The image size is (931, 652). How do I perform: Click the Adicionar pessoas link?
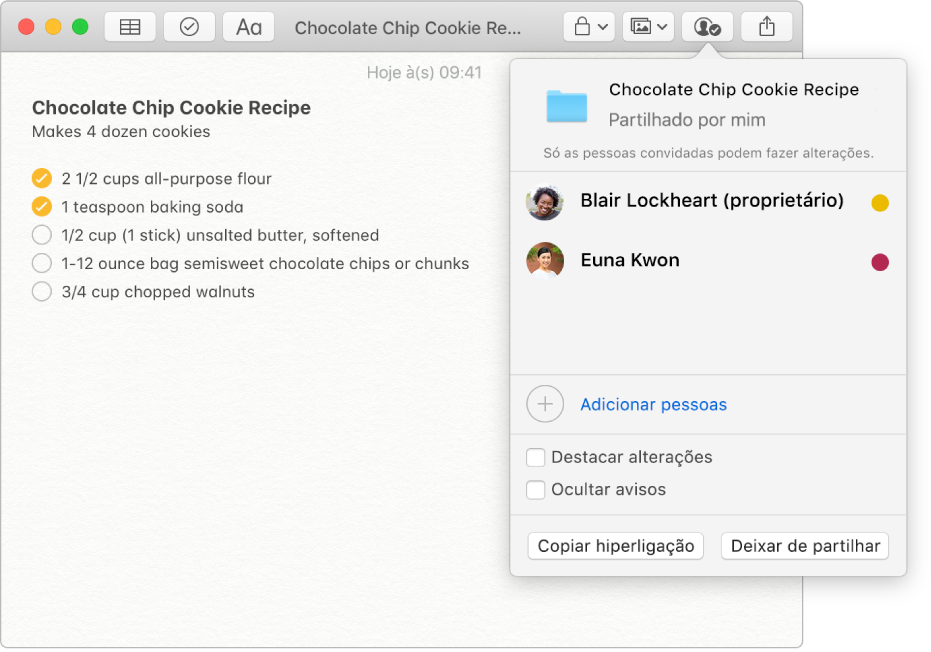click(x=653, y=405)
